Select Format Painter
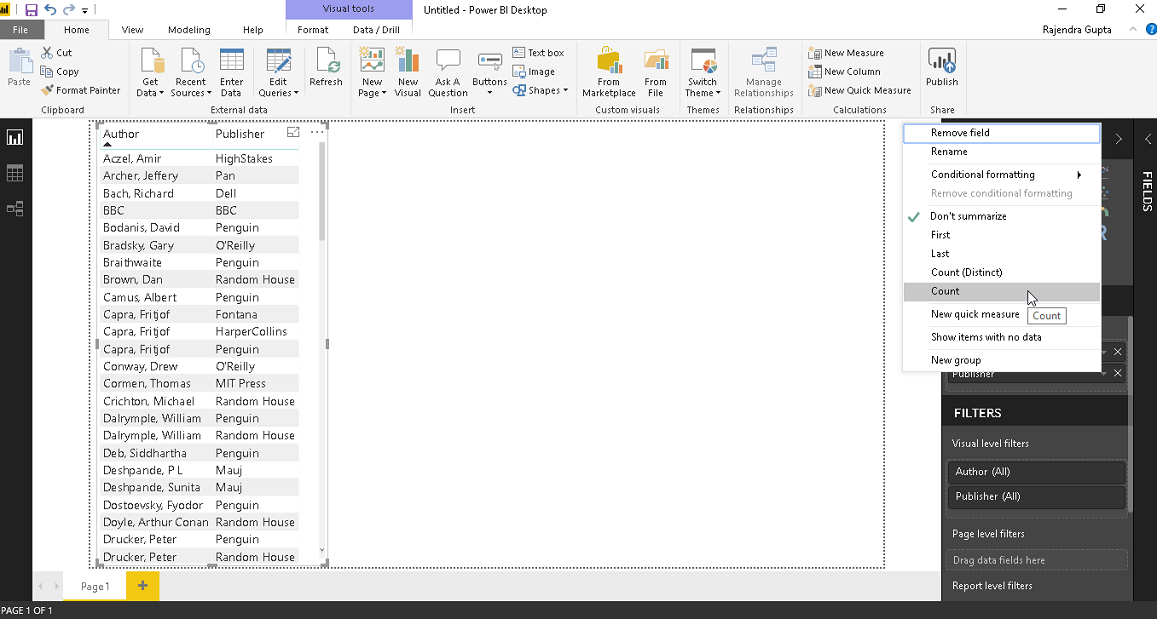 pyautogui.click(x=80, y=90)
